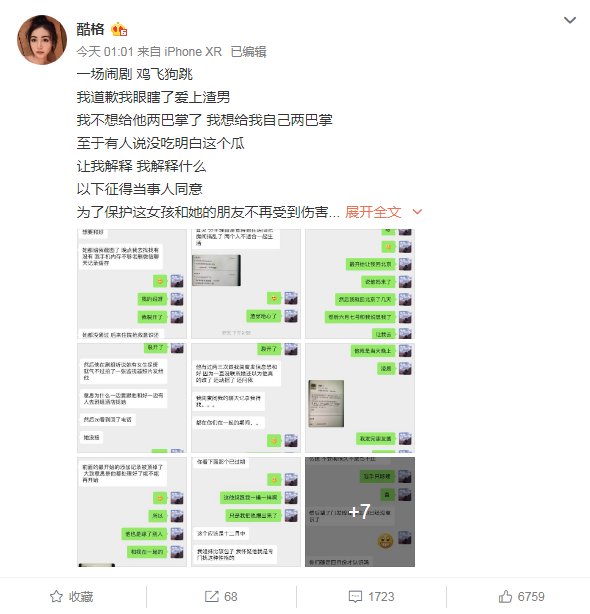Viewport: 590px width, 614px height.
Task: Open the top-right chat screenshot thumbnail
Action: [360, 284]
